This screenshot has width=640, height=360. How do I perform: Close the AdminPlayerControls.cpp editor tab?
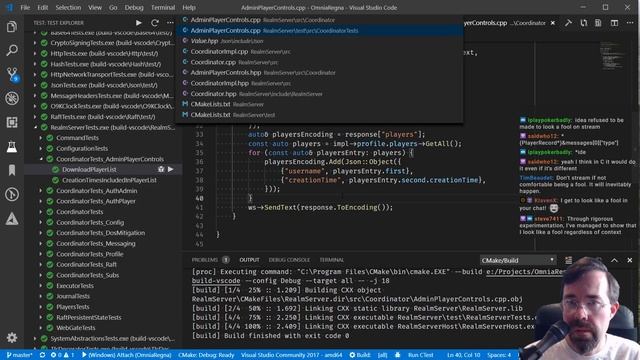pos(553,23)
